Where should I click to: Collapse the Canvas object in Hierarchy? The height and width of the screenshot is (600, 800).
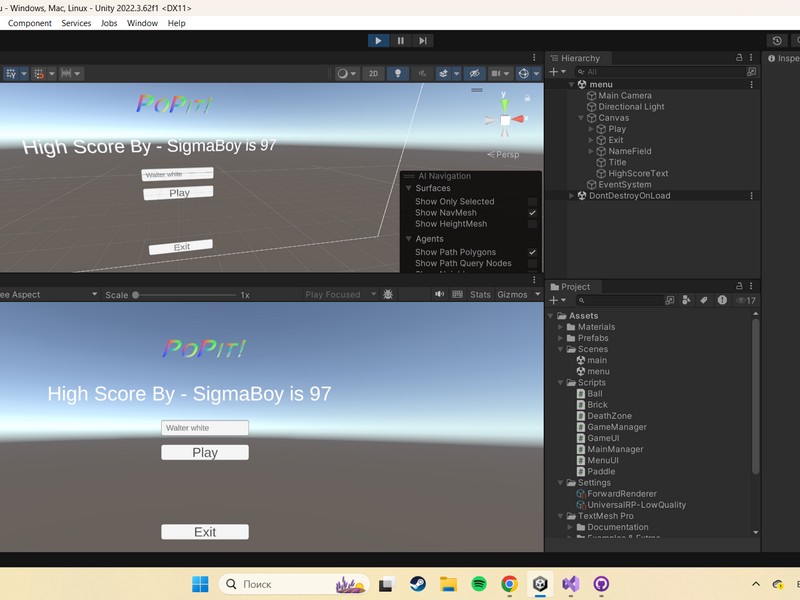[580, 118]
